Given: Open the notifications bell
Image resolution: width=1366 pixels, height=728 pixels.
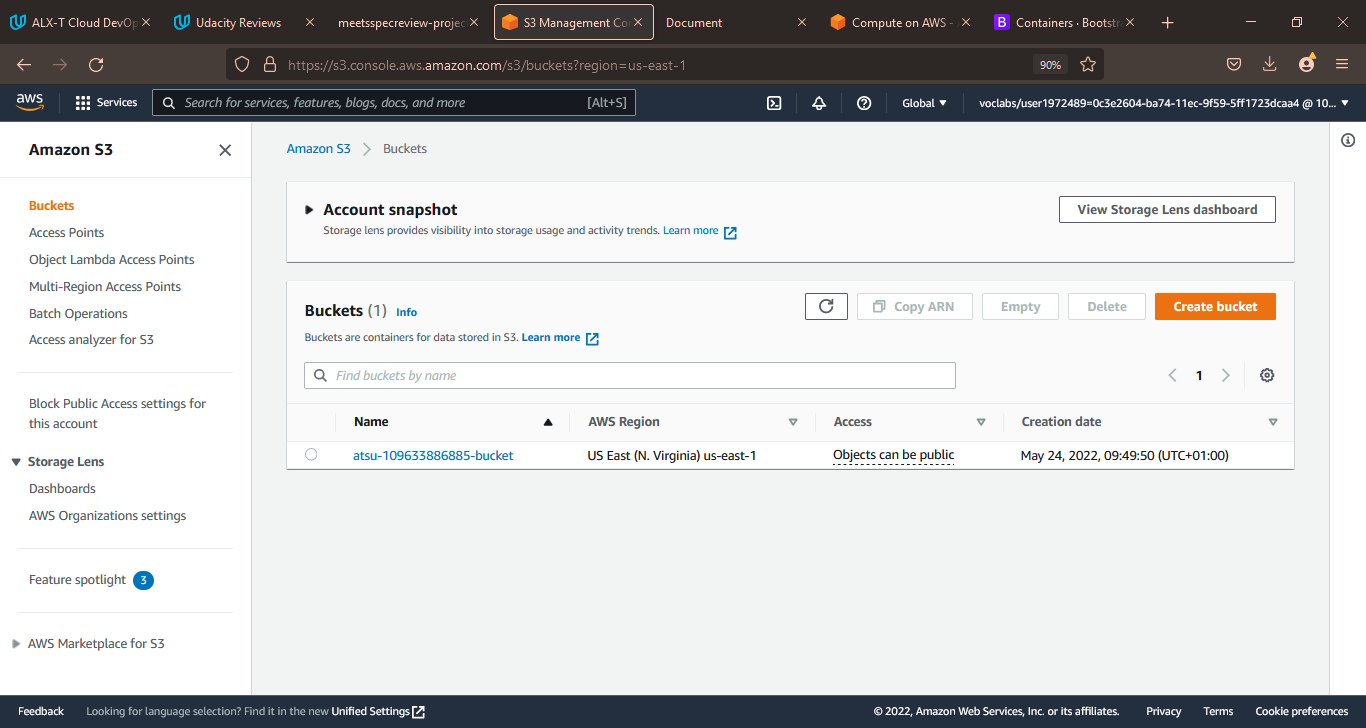Looking at the screenshot, I should click(819, 102).
